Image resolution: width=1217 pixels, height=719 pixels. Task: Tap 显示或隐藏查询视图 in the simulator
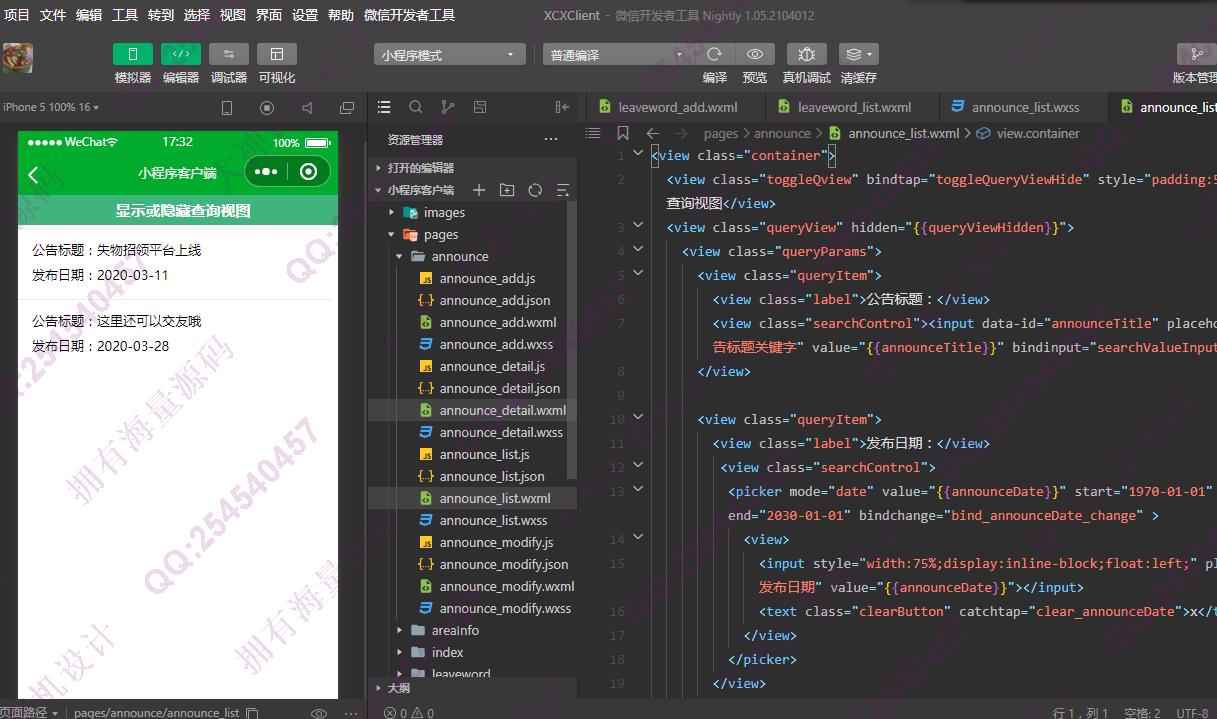pos(178,210)
